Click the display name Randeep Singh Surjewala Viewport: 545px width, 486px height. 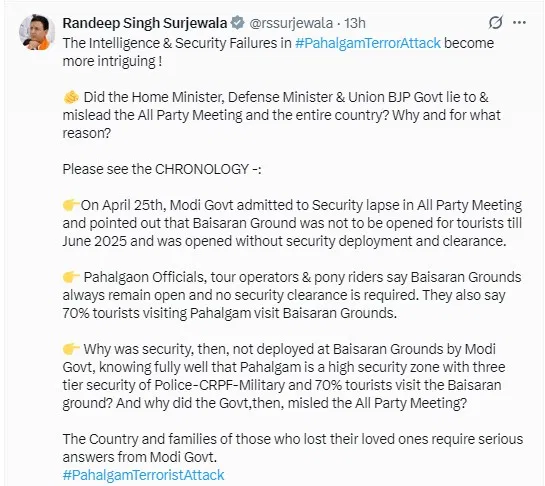click(145, 23)
